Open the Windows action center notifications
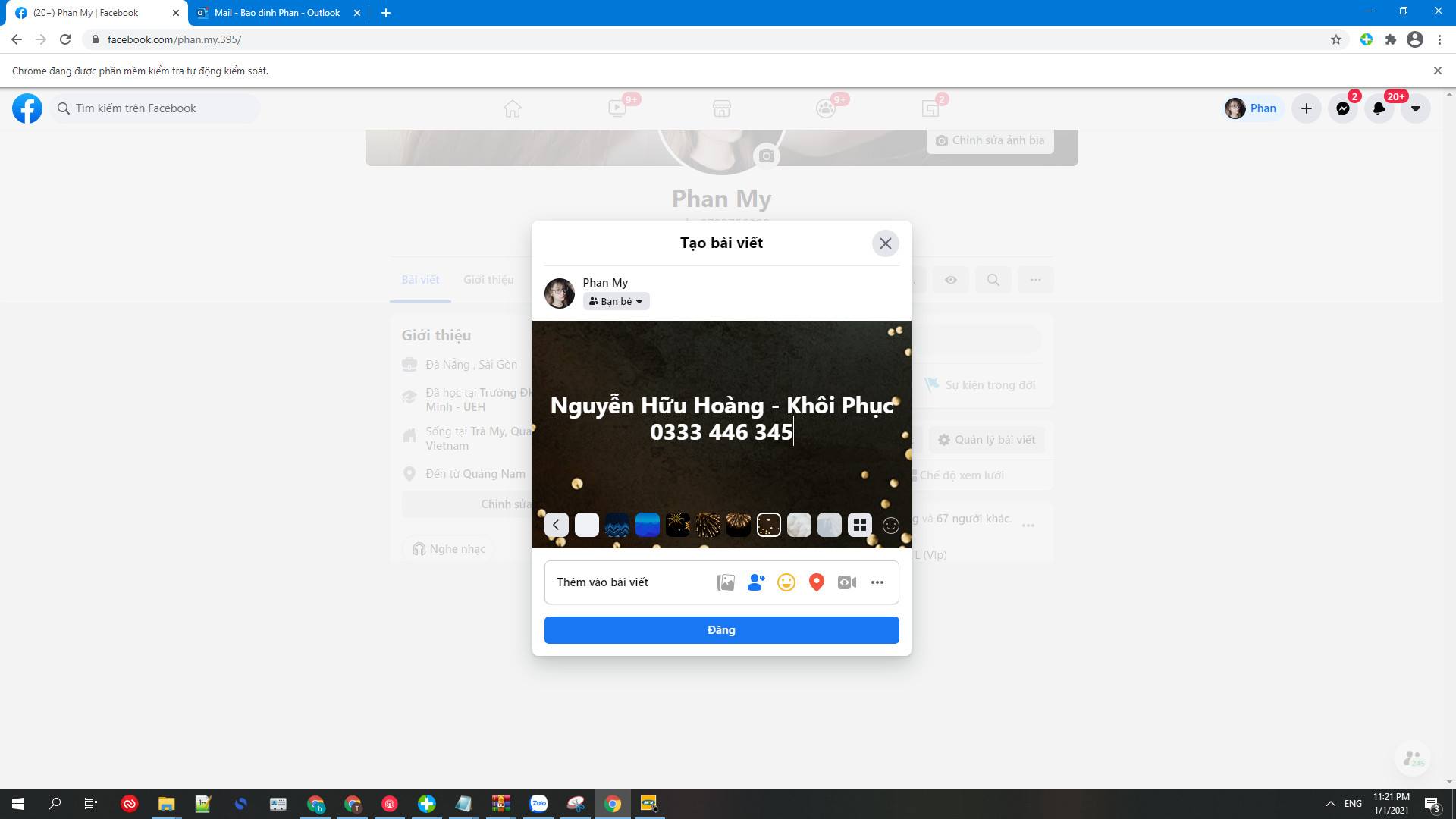This screenshot has width=1456, height=819. click(1432, 804)
